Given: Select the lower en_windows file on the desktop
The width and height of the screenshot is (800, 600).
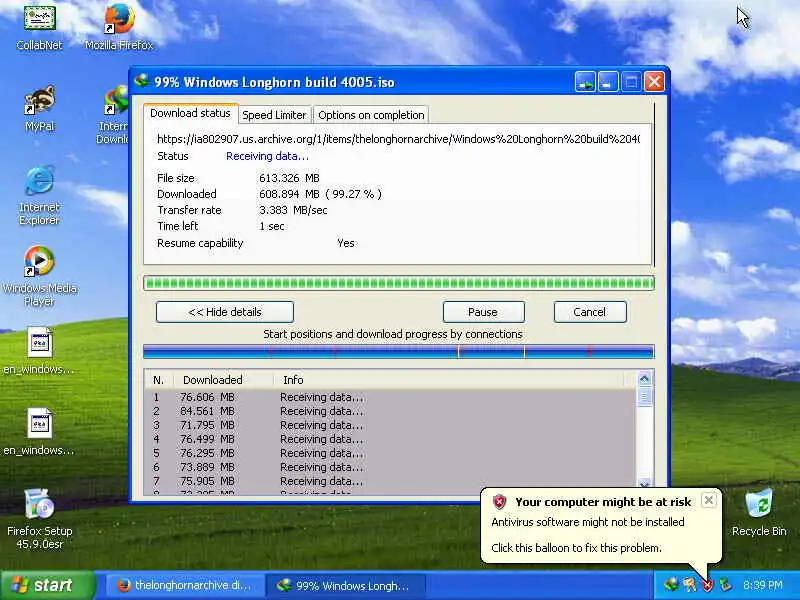Looking at the screenshot, I should 39,432.
